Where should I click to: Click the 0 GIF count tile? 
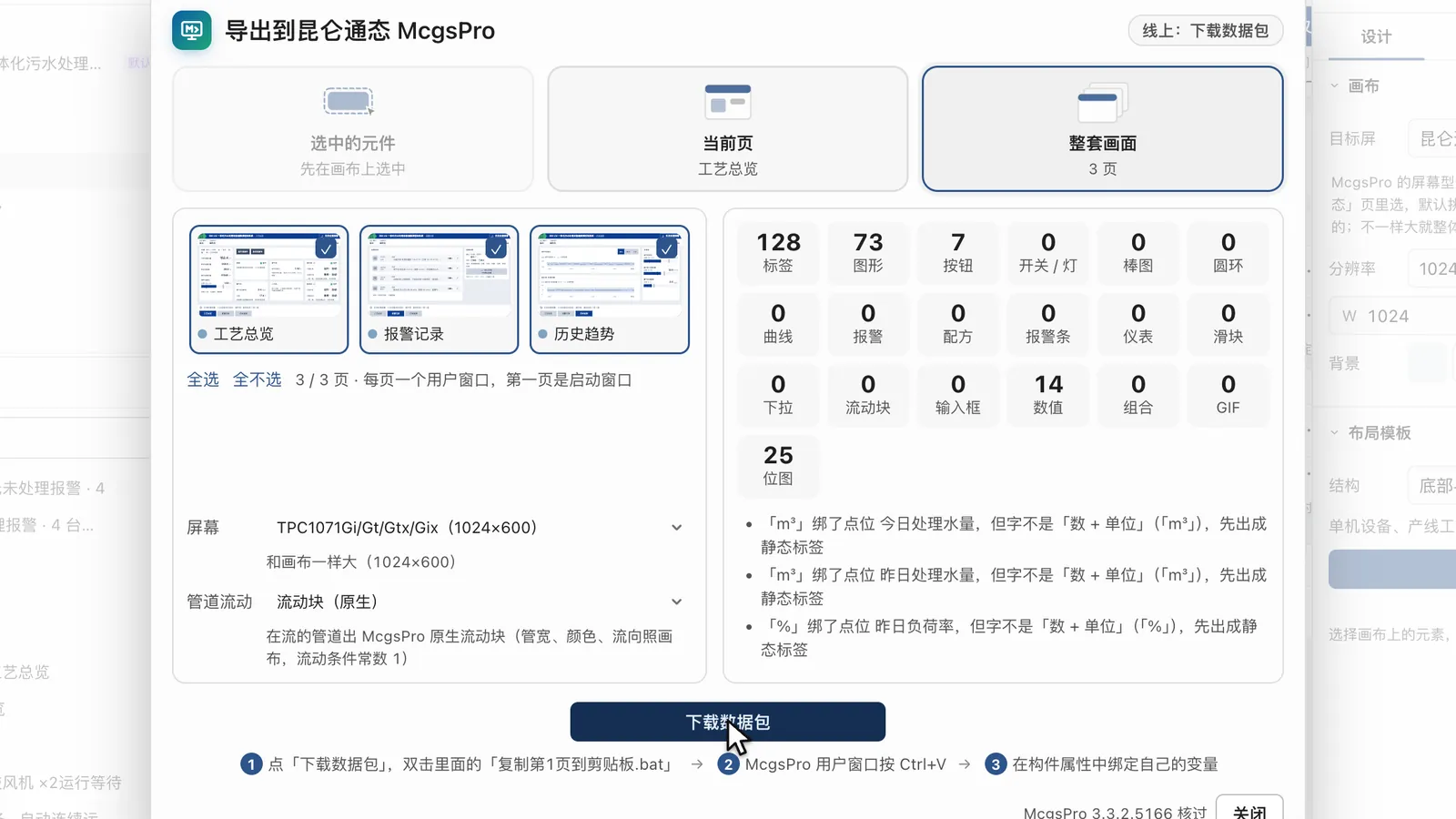pyautogui.click(x=1228, y=394)
